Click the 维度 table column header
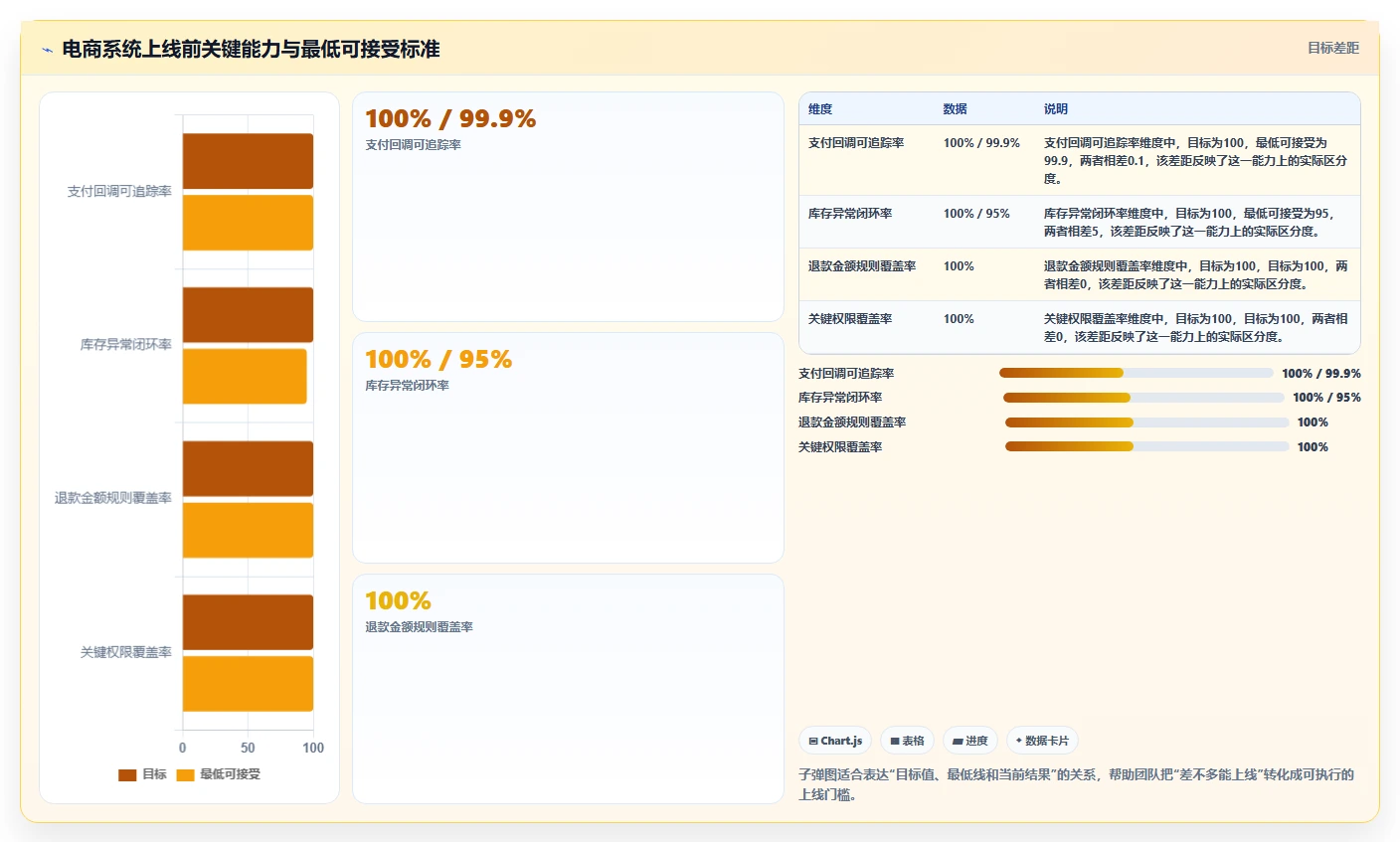1400x842 pixels. tap(820, 109)
